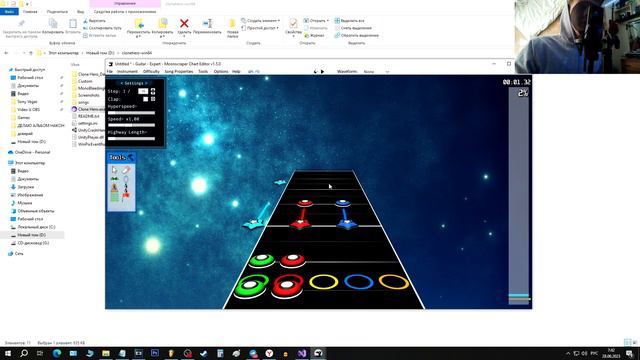This screenshot has height=360, width=640.
Task: Select the blue starpower tool in Tools panel
Action: 126,179
